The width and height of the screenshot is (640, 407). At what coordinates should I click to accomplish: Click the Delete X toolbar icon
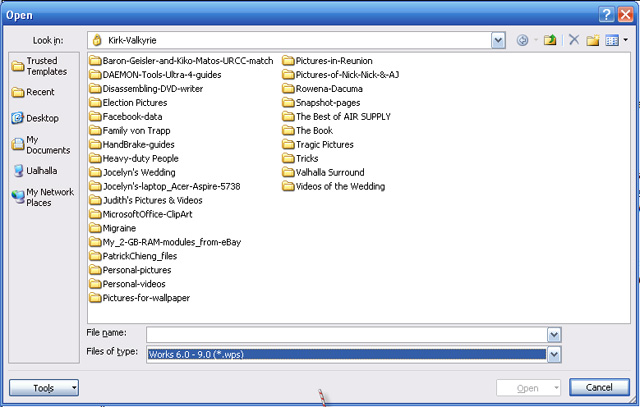(573, 40)
